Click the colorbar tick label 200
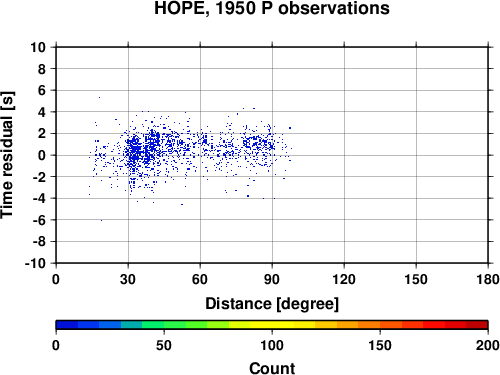 coord(488,345)
